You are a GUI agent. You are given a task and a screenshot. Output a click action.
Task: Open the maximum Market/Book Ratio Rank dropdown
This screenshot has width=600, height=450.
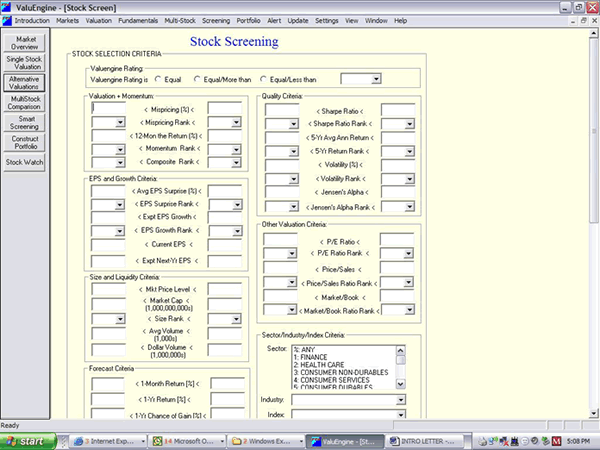409,310
